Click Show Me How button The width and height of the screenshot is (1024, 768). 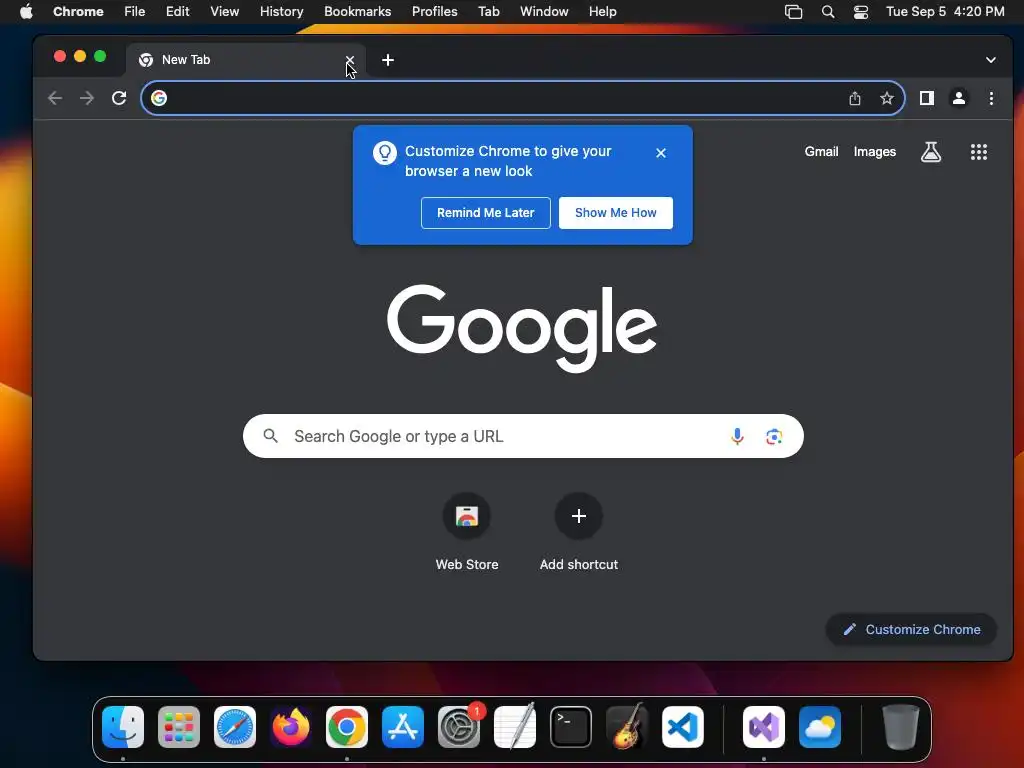(616, 213)
